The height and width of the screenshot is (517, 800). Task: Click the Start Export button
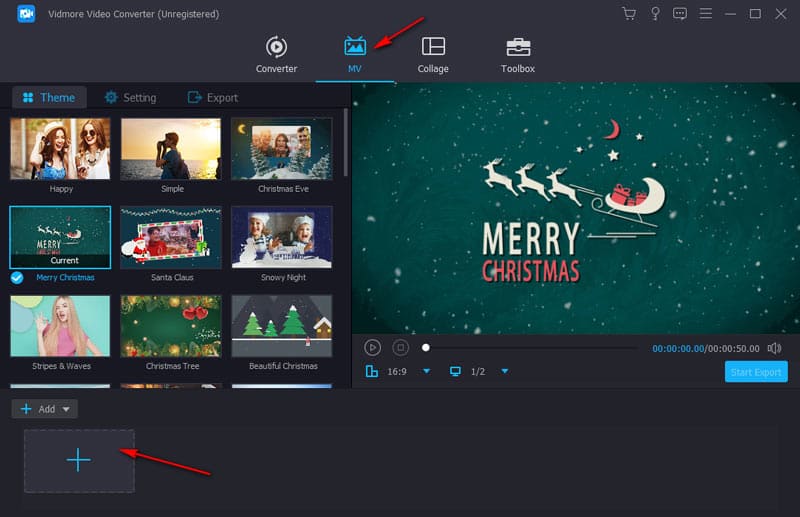[756, 372]
